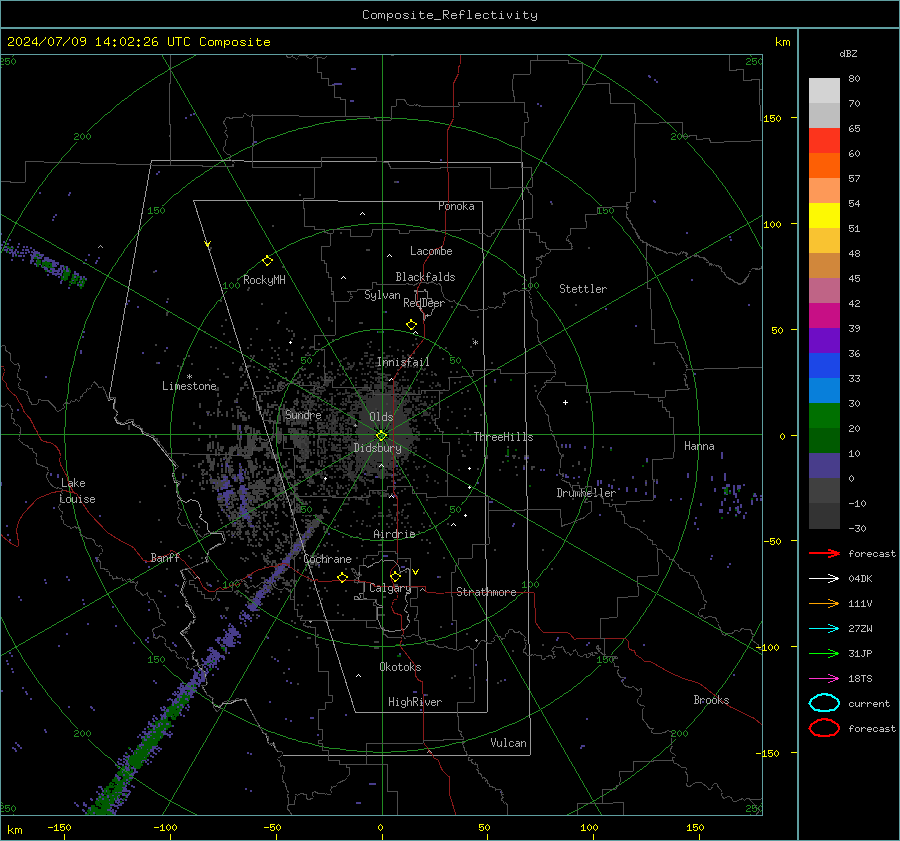
Task: Click the Airdrie city label
Action: [394, 534]
